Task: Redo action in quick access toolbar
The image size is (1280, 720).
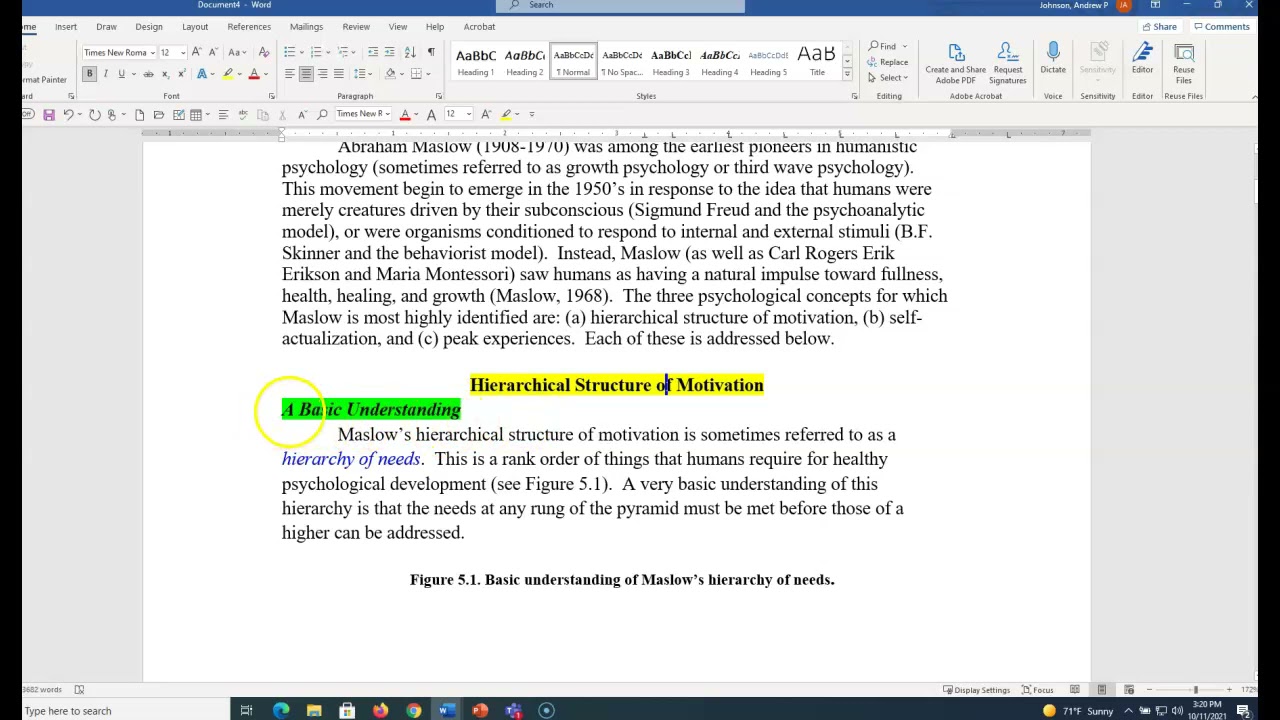Action: pyautogui.click(x=94, y=115)
